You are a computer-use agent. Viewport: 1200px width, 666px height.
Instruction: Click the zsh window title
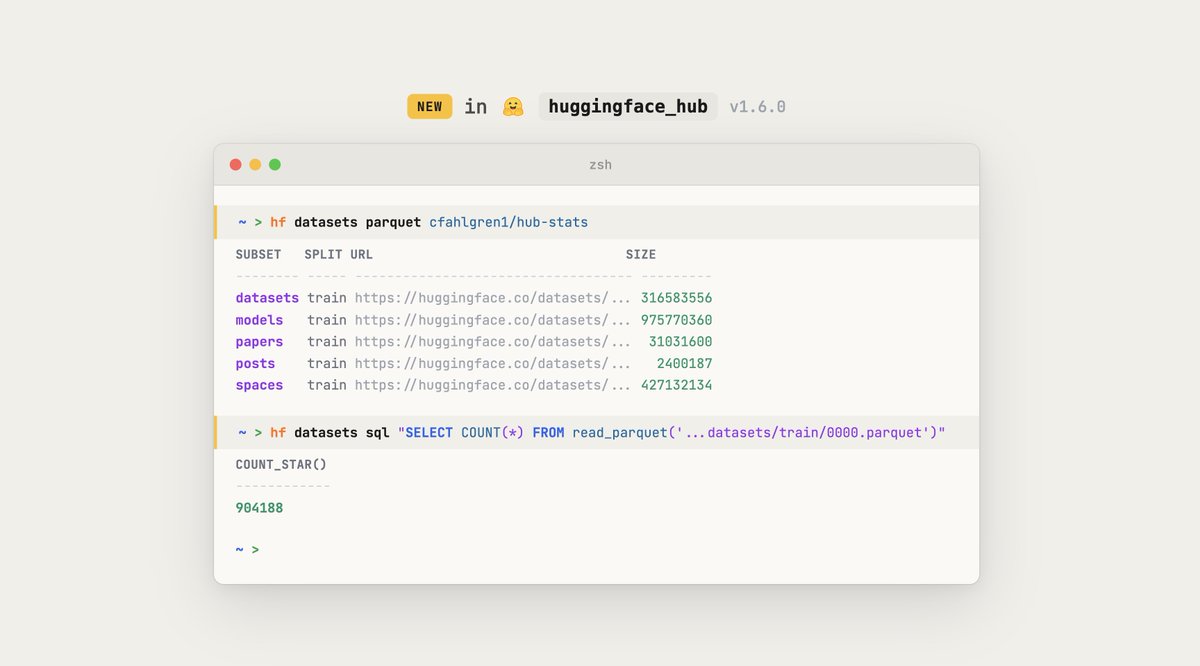(x=600, y=165)
